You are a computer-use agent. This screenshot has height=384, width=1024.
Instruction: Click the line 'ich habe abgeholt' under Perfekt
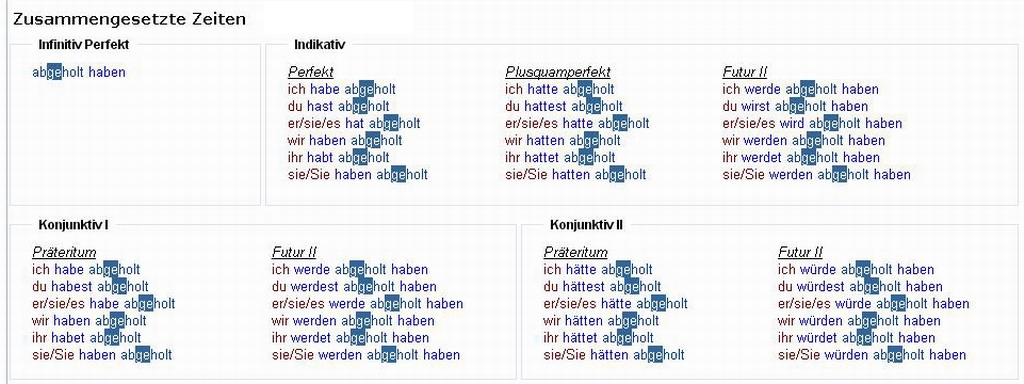(x=342, y=89)
